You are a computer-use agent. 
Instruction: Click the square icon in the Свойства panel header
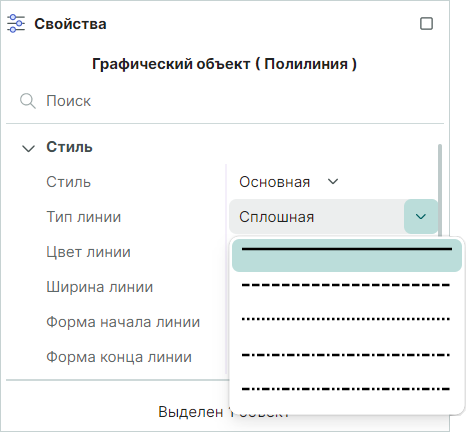click(x=426, y=24)
